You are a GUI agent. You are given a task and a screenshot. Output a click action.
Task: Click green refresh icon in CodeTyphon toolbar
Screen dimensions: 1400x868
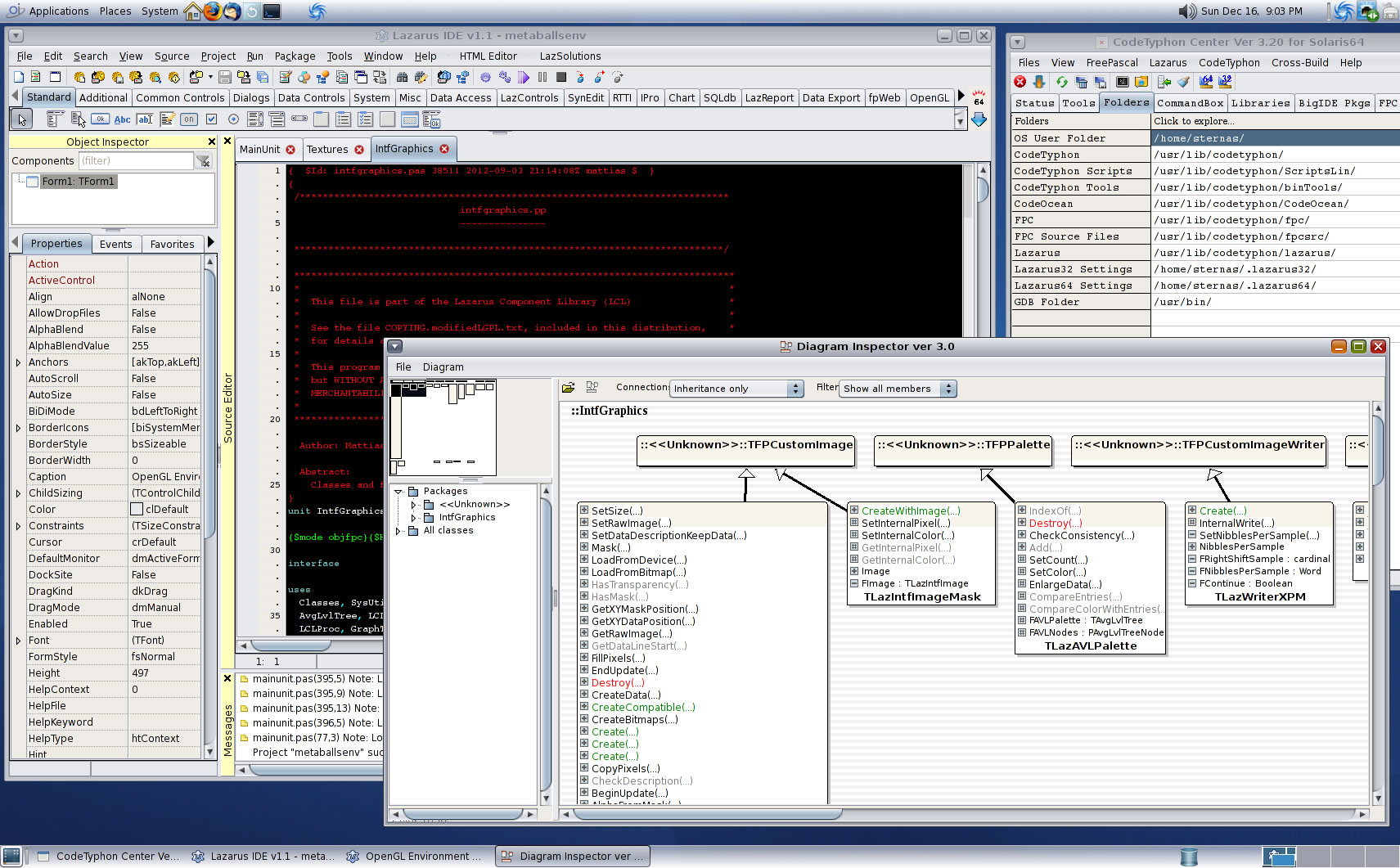pyautogui.click(x=1061, y=82)
